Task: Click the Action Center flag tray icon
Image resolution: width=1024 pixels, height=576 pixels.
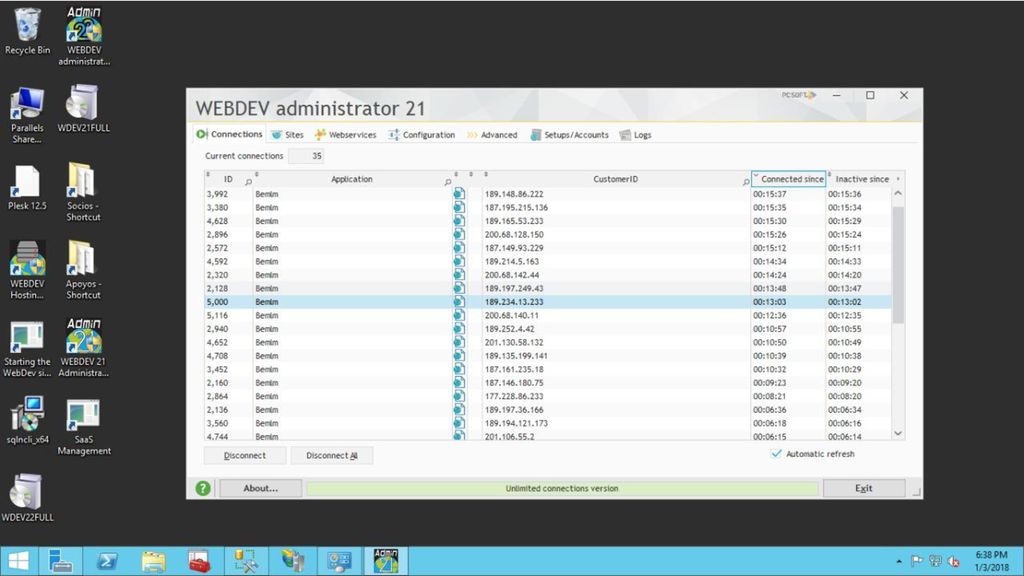Action: pyautogui.click(x=917, y=561)
